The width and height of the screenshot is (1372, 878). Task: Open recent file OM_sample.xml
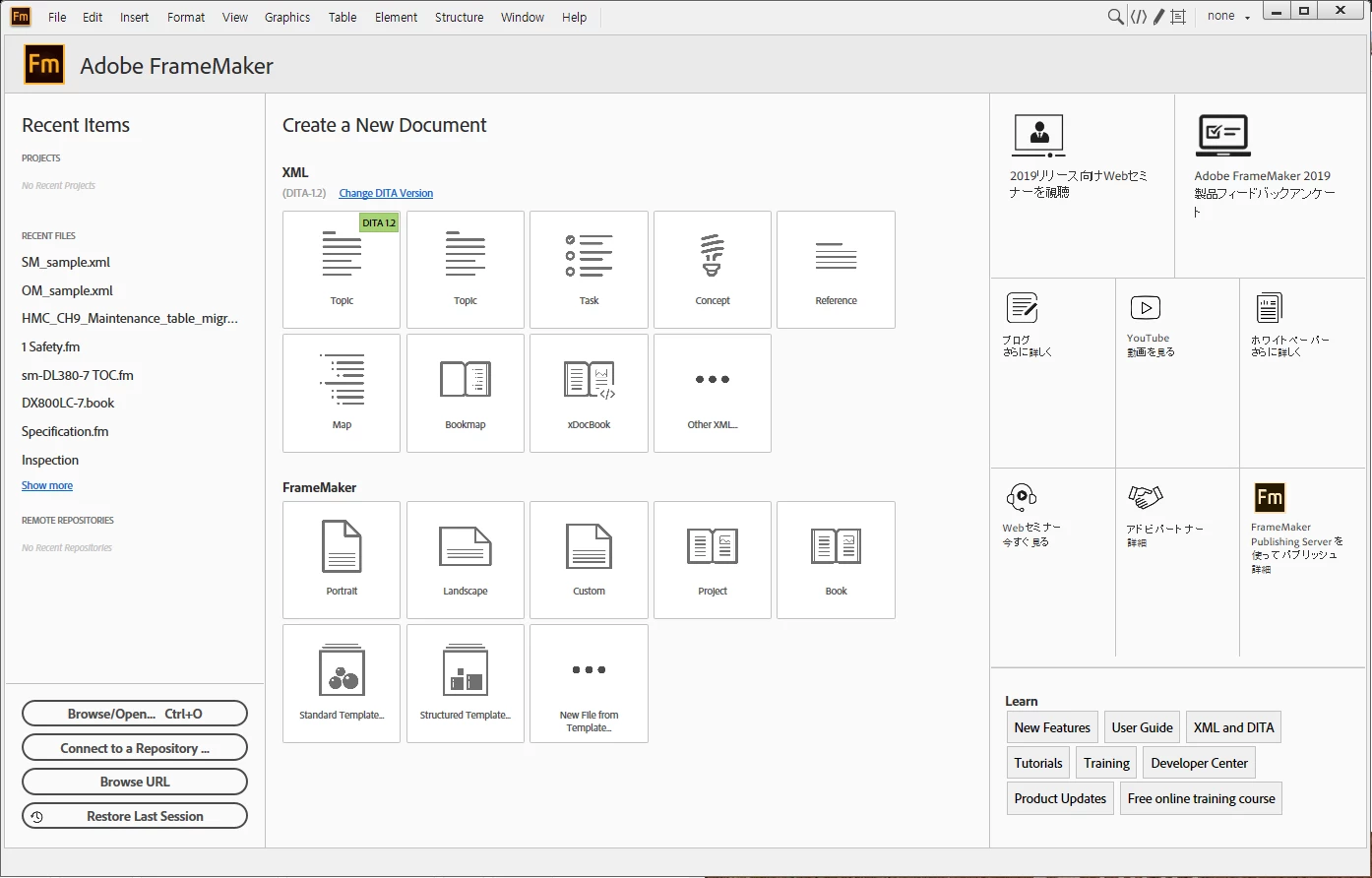click(x=67, y=290)
